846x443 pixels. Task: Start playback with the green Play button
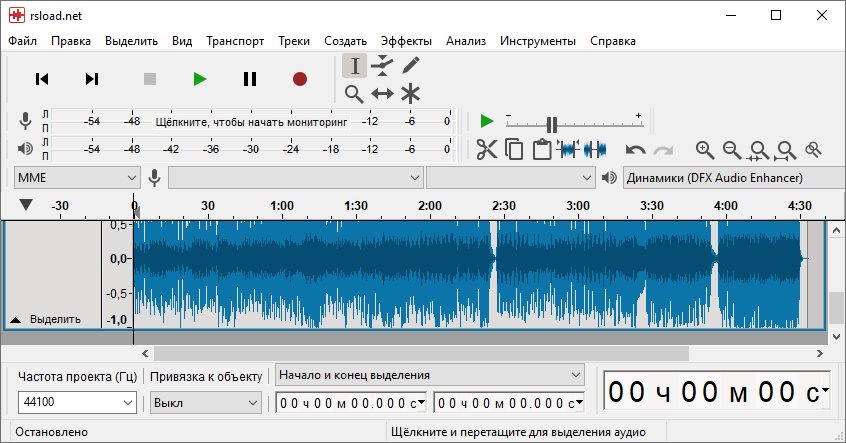point(199,79)
